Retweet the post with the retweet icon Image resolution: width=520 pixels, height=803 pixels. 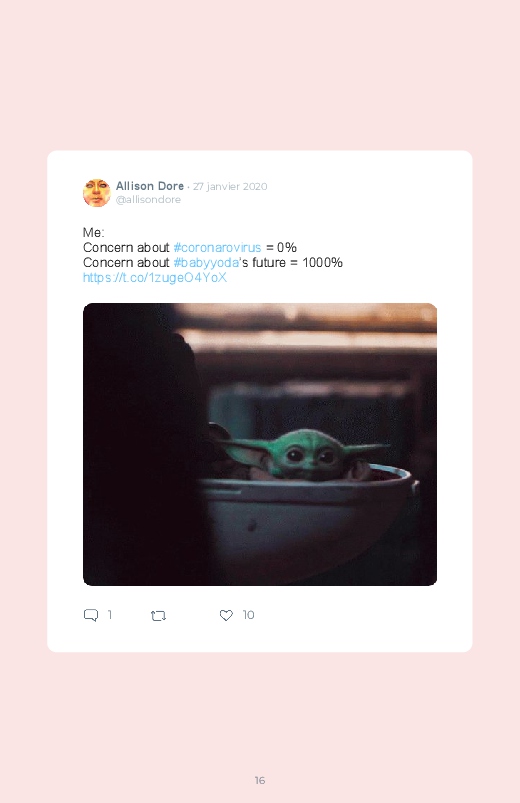(158, 616)
